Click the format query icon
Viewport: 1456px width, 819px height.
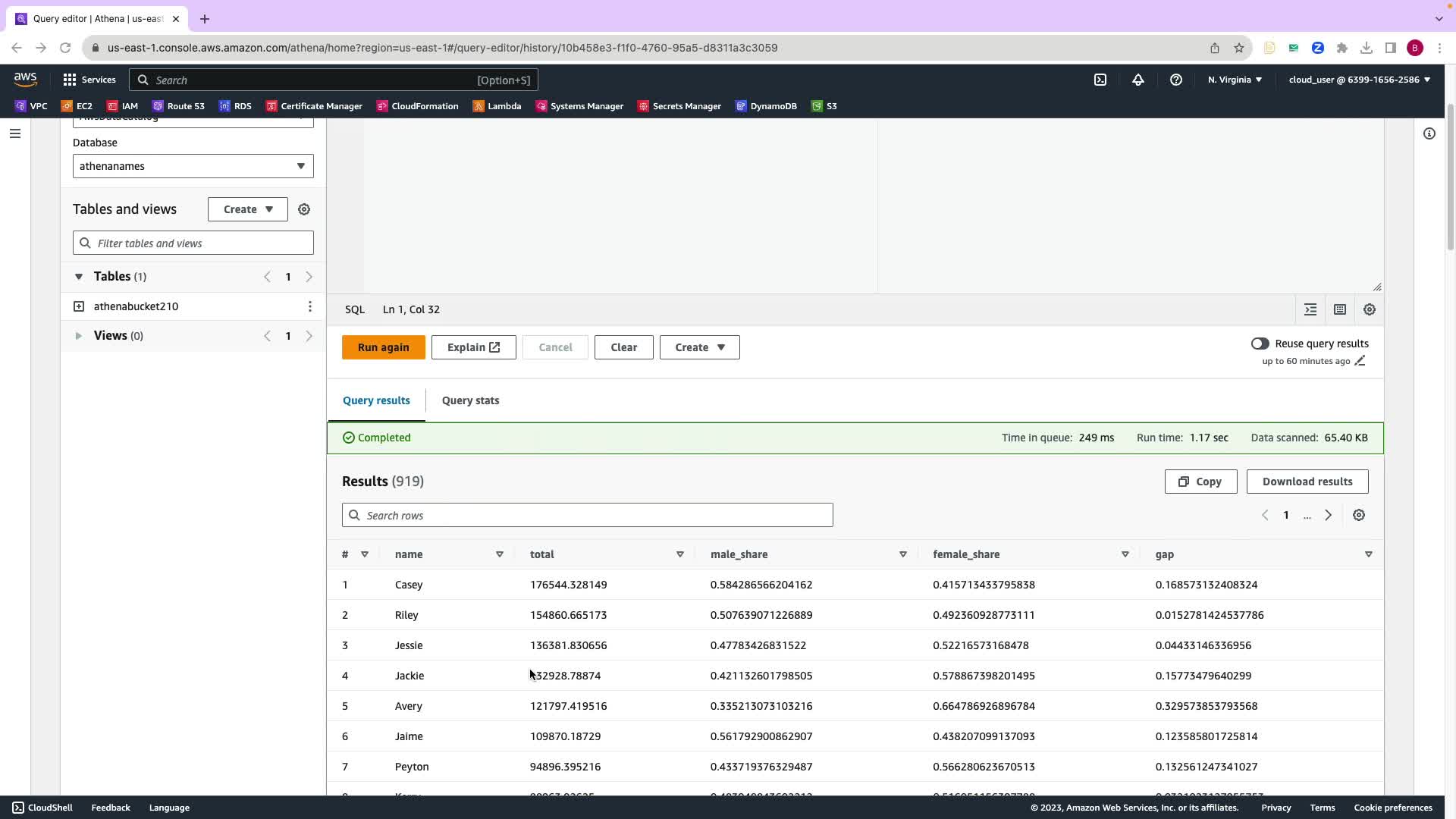(x=1310, y=309)
